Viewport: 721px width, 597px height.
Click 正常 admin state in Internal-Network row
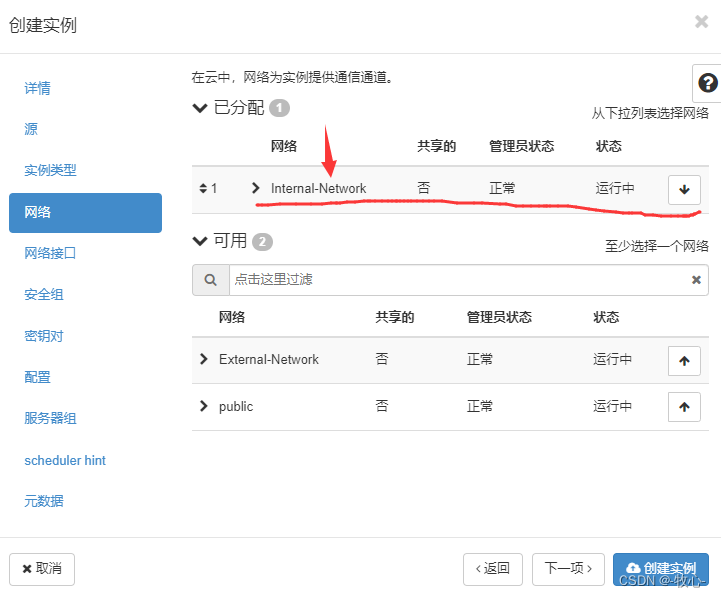coord(502,188)
